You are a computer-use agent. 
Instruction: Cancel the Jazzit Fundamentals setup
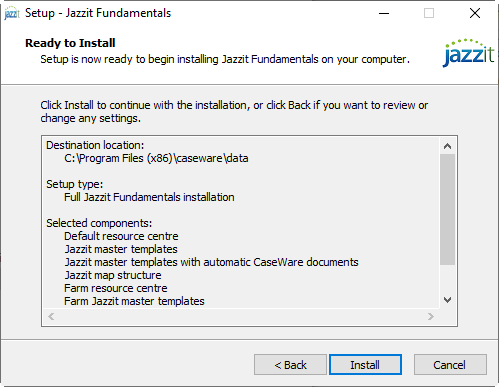coord(450,365)
